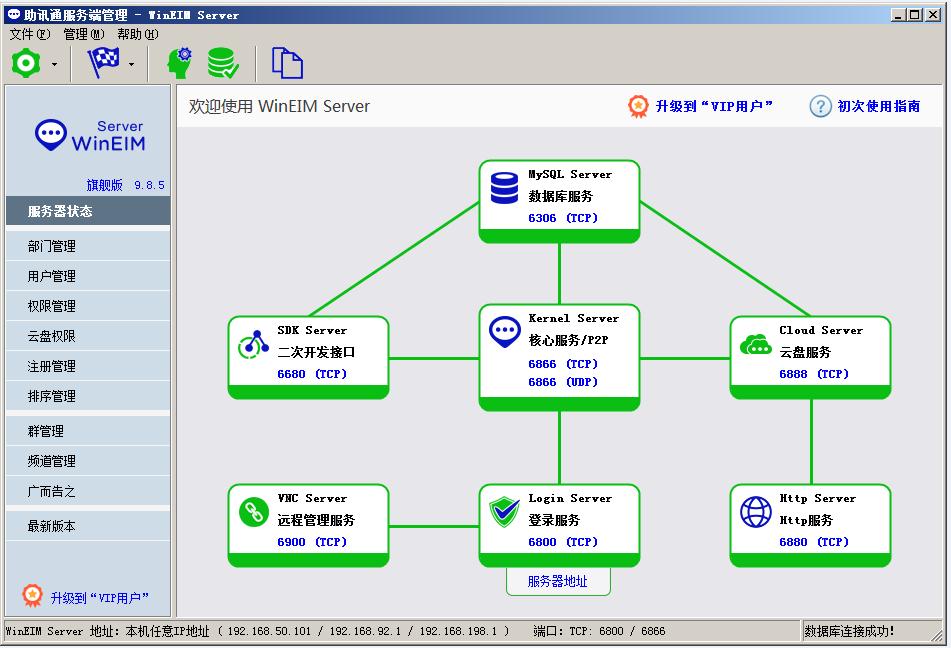Viewport: 951px width, 648px height.
Task: Click the Http服务 label
Action: pos(806,521)
